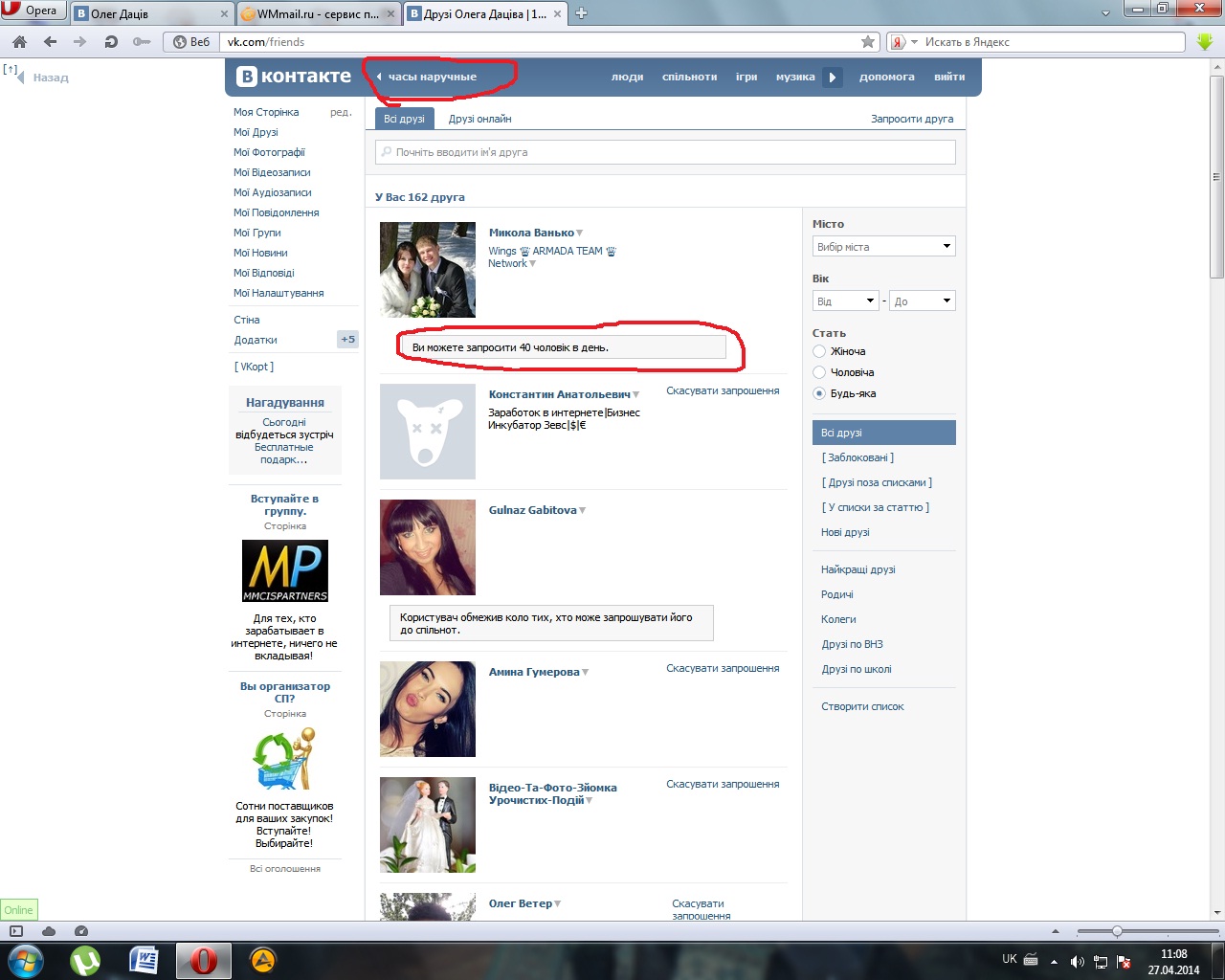Viewport: 1225px width, 980px height.
Task: Open downloads via the green arrow icon
Action: 1205,42
